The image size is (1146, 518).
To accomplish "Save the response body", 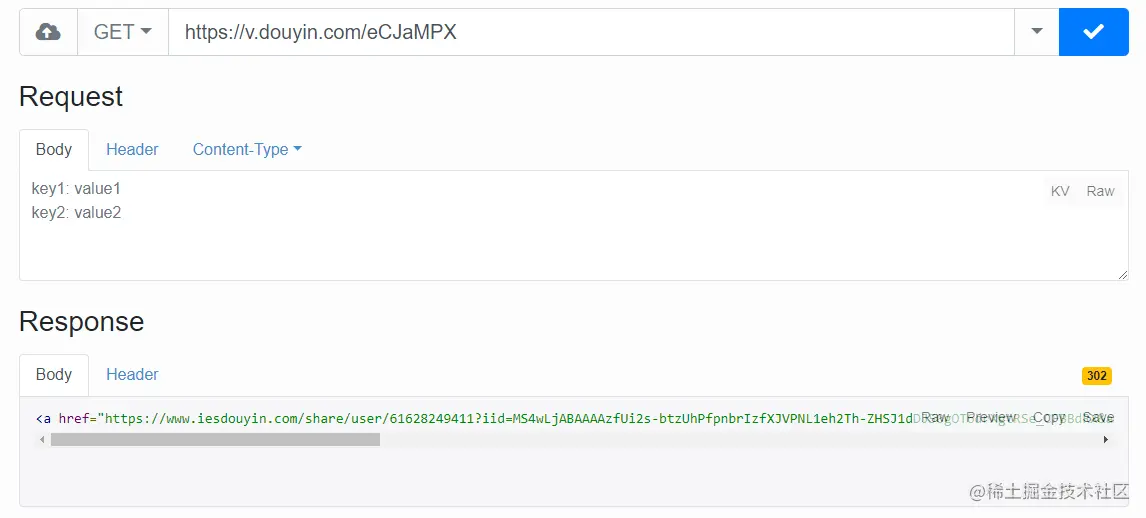I will pyautogui.click(x=1098, y=417).
